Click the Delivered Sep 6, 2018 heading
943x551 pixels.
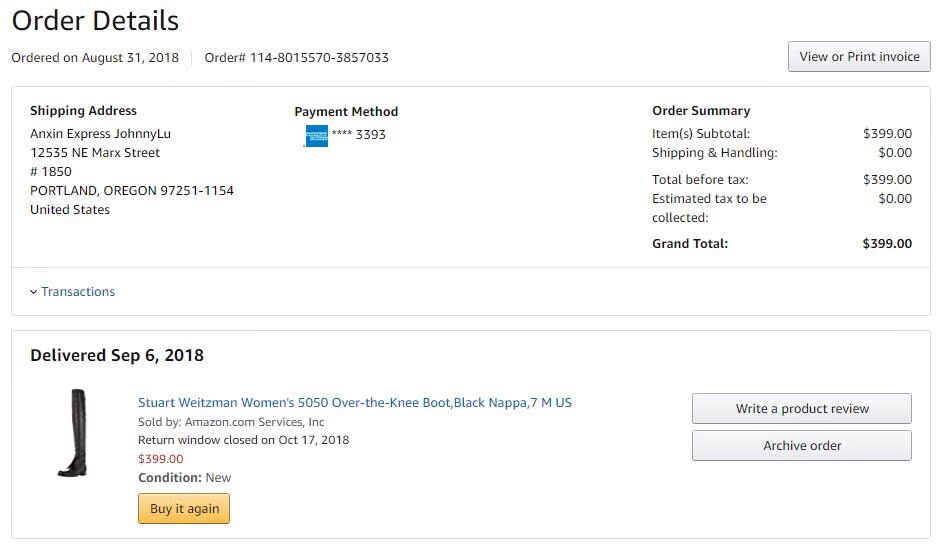coord(117,355)
